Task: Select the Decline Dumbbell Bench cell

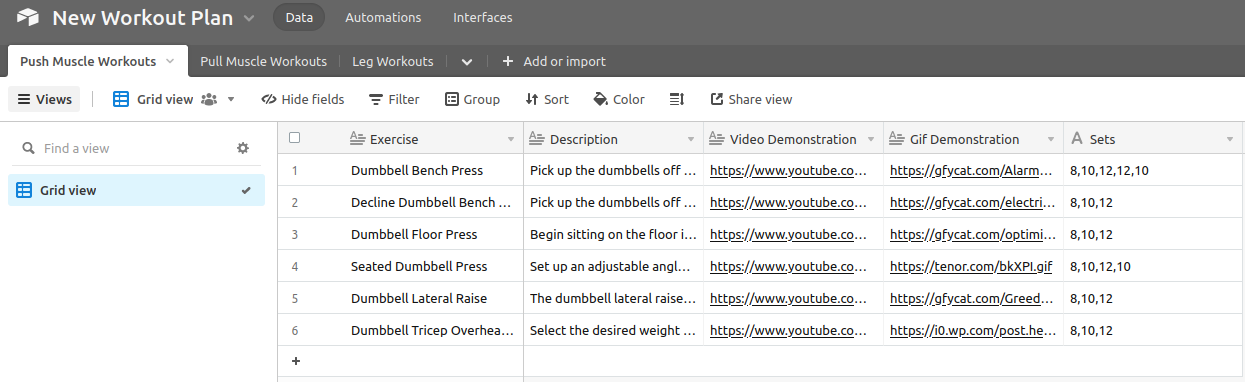Action: tap(433, 203)
